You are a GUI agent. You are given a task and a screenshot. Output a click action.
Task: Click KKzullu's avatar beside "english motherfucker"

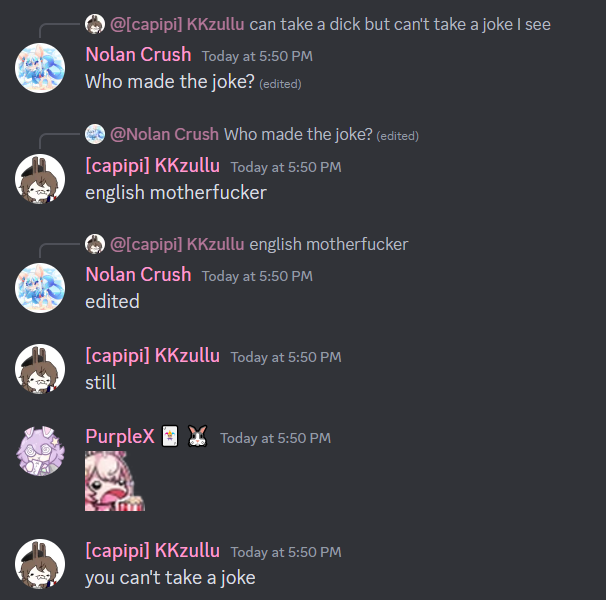pyautogui.click(x=40, y=179)
